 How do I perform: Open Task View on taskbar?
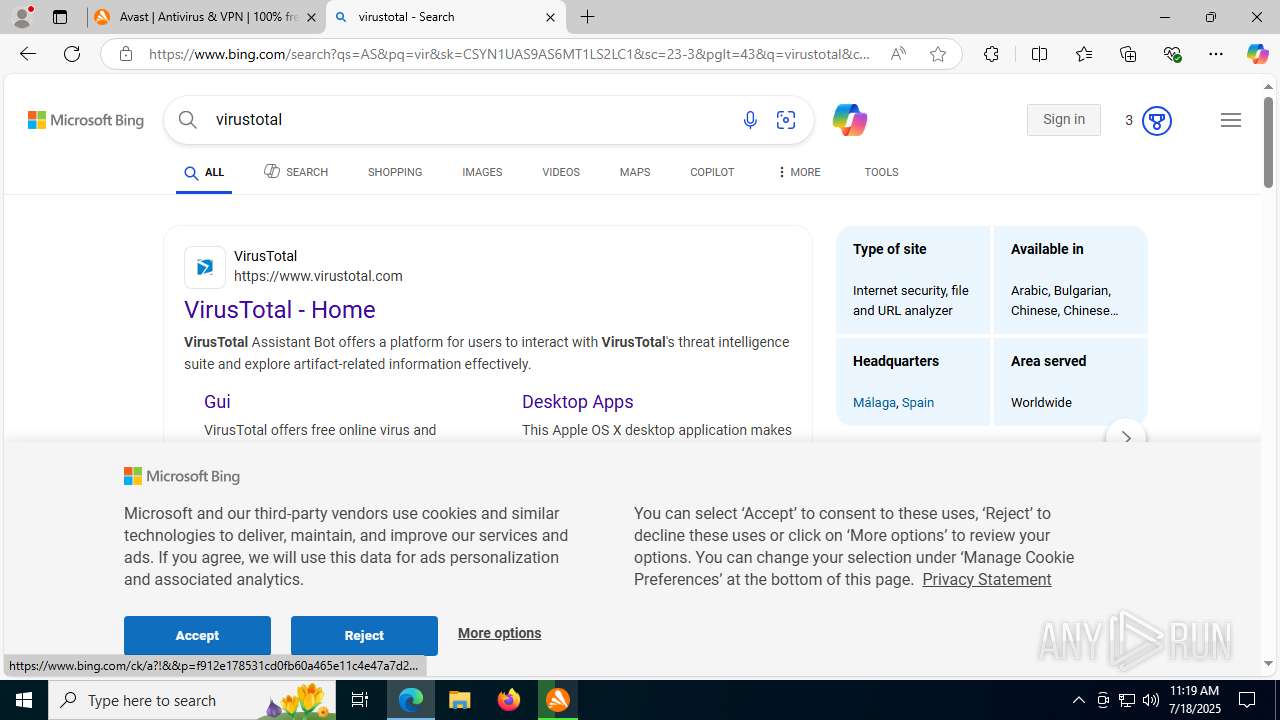tap(360, 700)
